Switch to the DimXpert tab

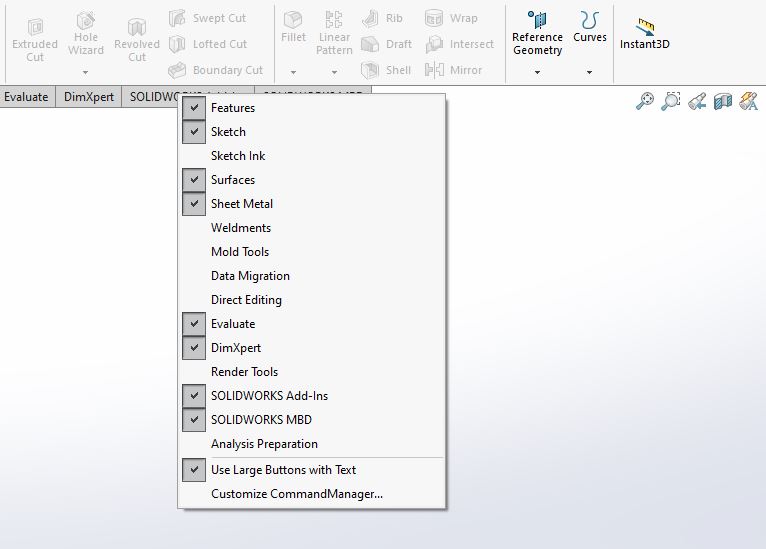tap(89, 97)
